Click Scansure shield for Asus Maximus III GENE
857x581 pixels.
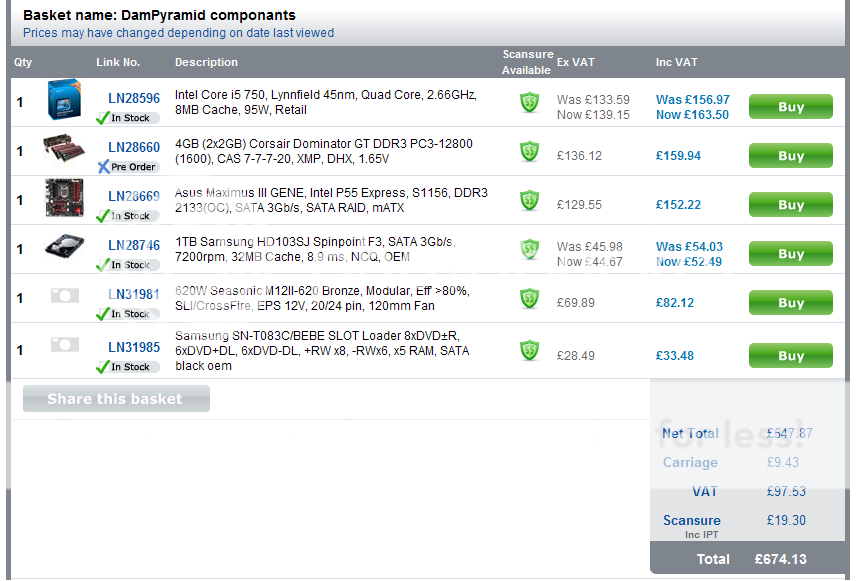click(529, 201)
